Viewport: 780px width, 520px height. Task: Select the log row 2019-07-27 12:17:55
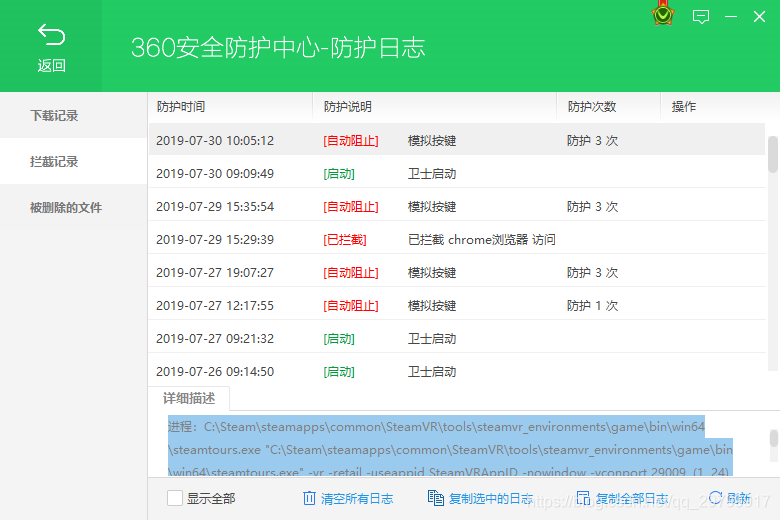(457, 306)
